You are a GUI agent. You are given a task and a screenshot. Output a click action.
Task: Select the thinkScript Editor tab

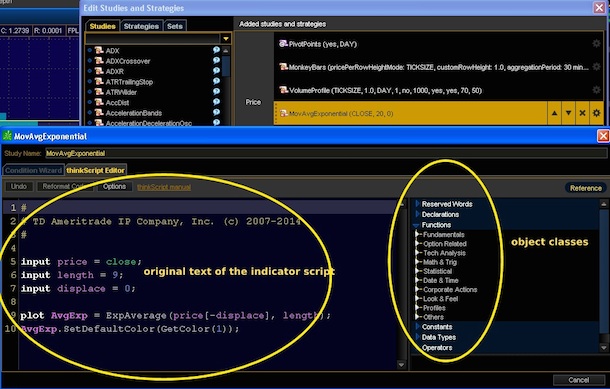95,170
